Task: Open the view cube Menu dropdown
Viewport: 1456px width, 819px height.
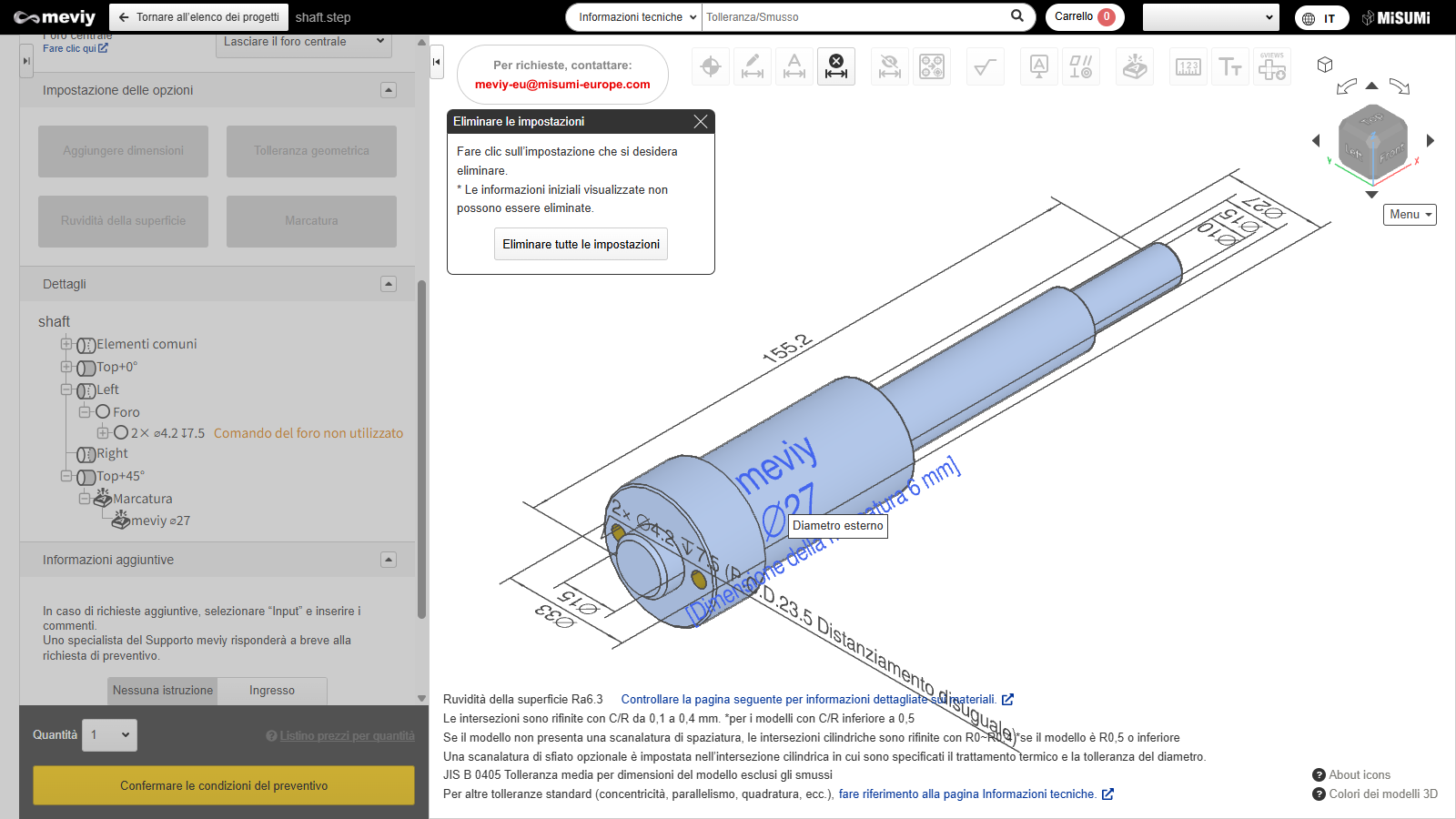Action: click(x=1410, y=215)
